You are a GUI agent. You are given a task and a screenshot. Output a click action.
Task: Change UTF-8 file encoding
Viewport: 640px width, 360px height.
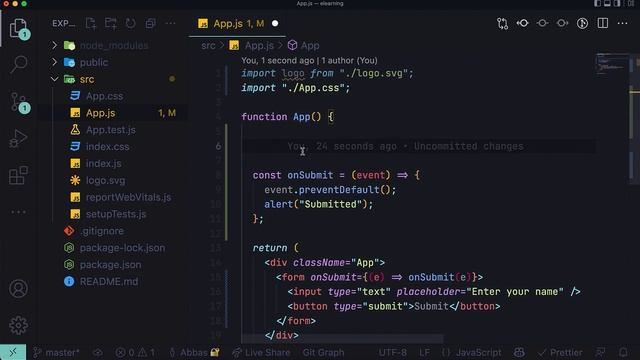[393, 352]
